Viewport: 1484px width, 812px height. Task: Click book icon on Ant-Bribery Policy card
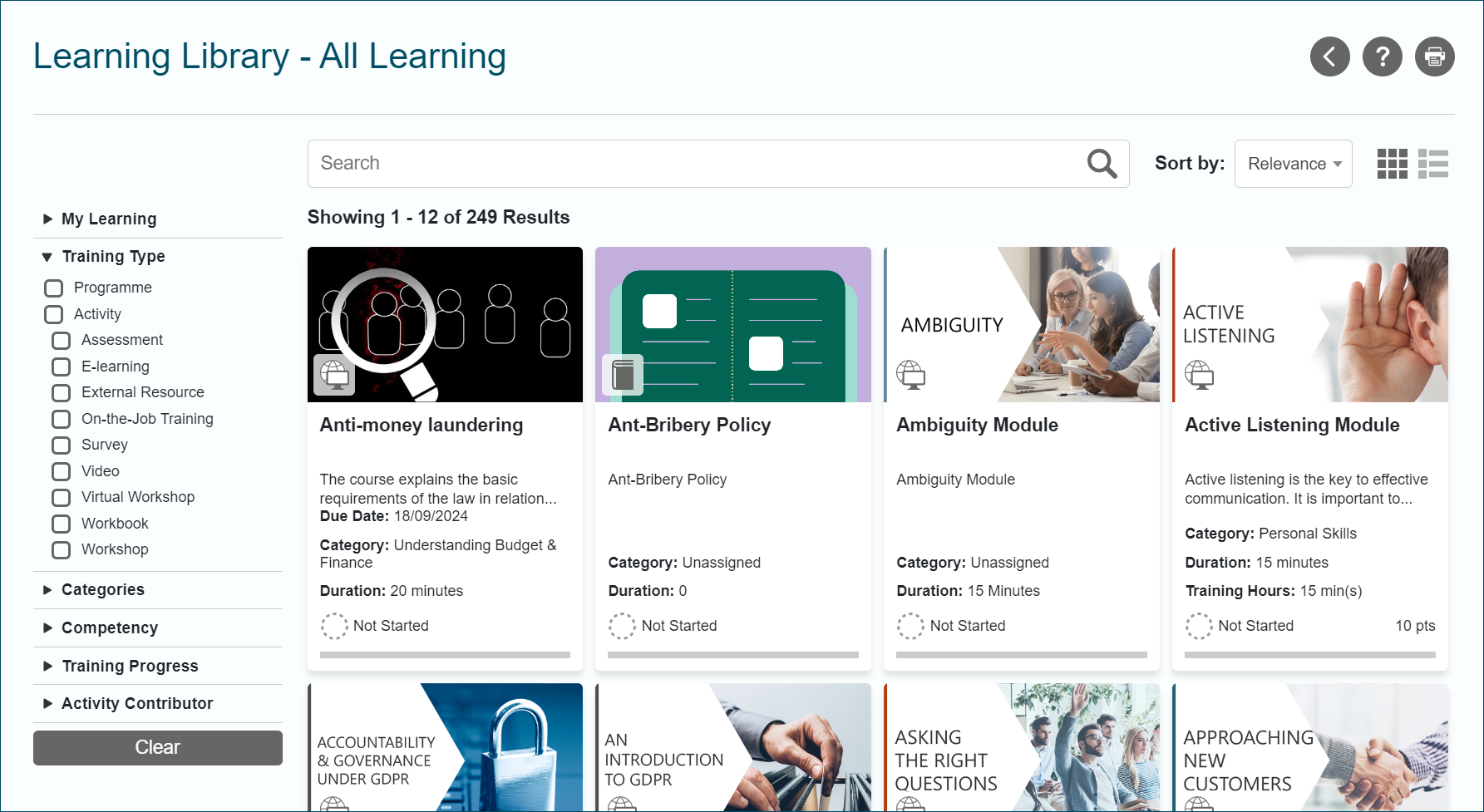623,375
